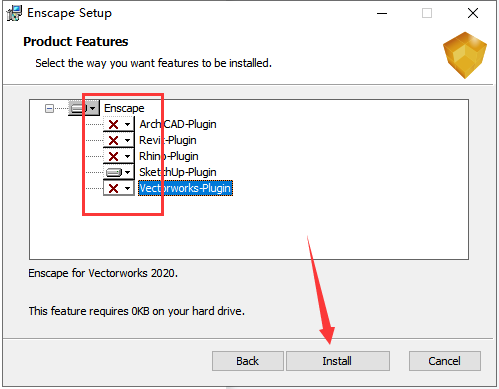
Task: Open the ArchiCAD-Plugin install option dropdown arrow
Action: (127, 125)
